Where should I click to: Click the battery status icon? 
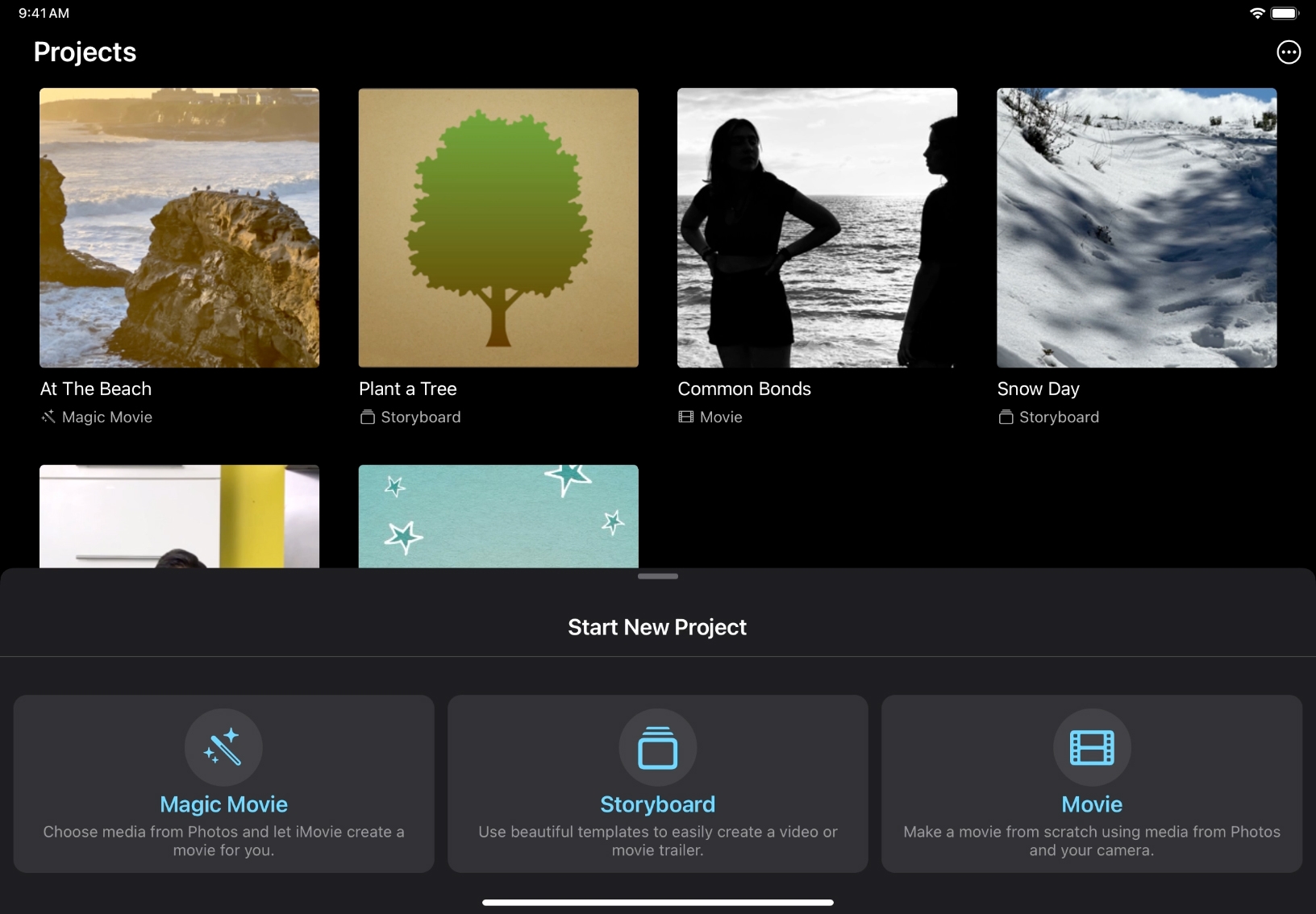coord(1285,13)
